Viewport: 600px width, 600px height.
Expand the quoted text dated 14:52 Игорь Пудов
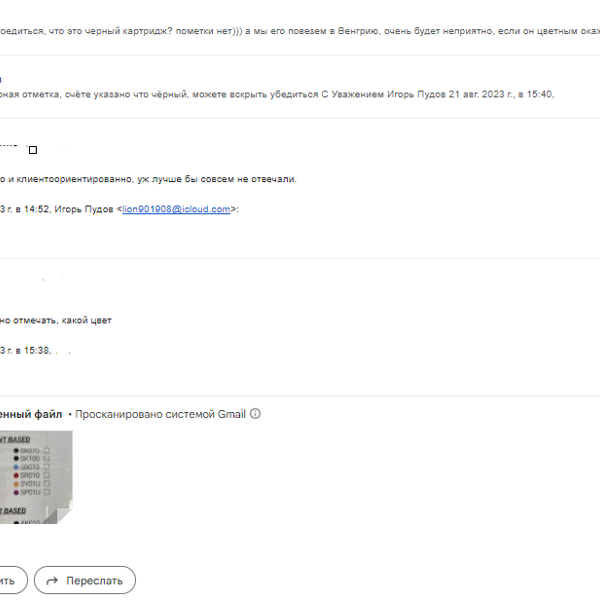click(119, 209)
